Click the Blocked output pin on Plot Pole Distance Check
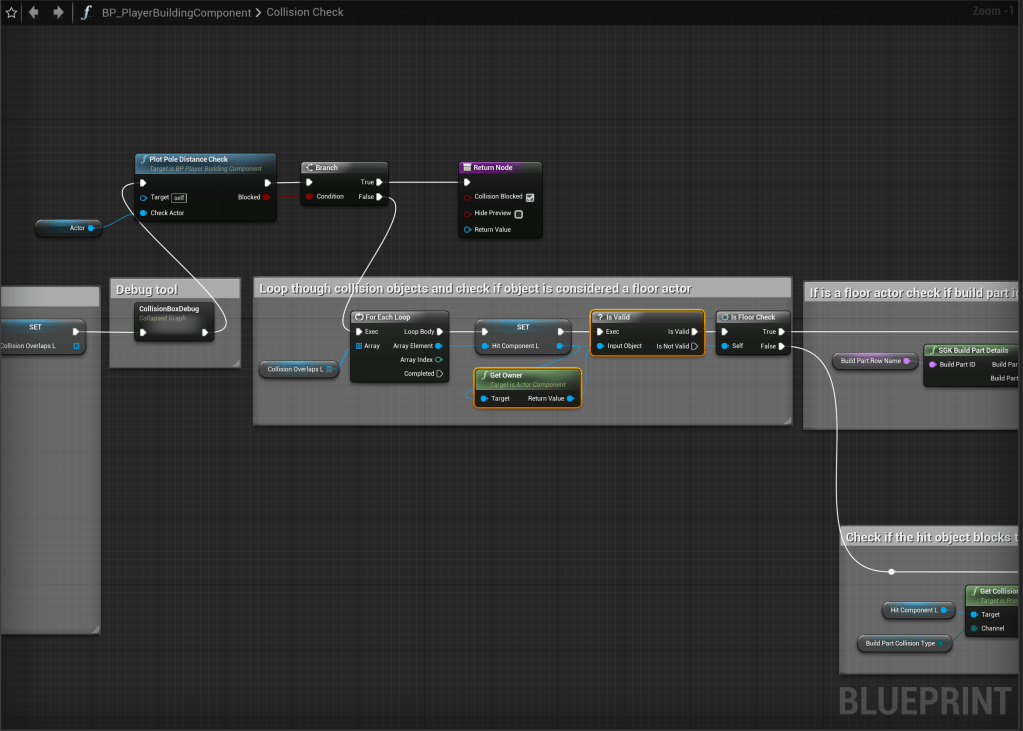This screenshot has height=731, width=1023. pos(266,197)
